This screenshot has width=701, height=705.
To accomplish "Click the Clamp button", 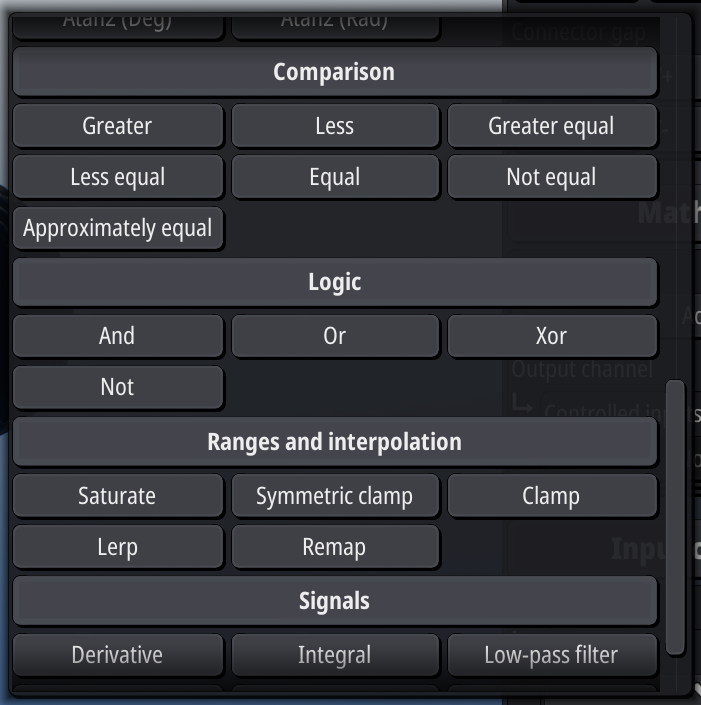I will (552, 495).
